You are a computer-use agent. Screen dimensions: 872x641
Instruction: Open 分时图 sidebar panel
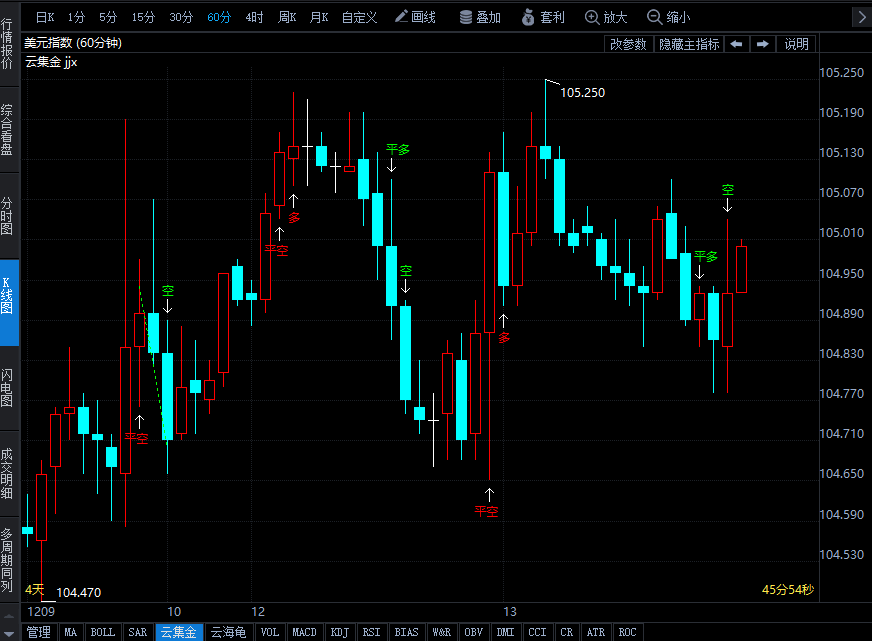tap(7, 216)
